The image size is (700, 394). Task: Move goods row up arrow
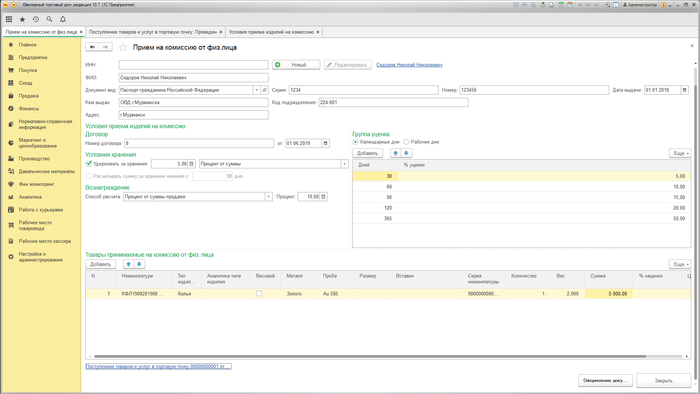point(129,264)
